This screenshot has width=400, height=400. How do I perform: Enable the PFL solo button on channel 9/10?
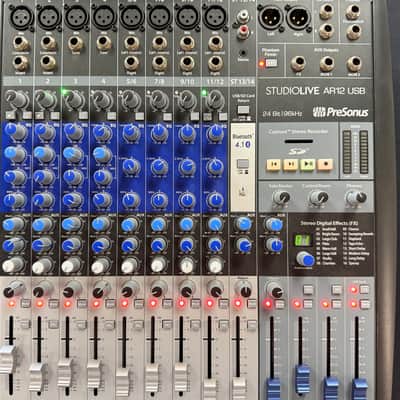click(195, 324)
